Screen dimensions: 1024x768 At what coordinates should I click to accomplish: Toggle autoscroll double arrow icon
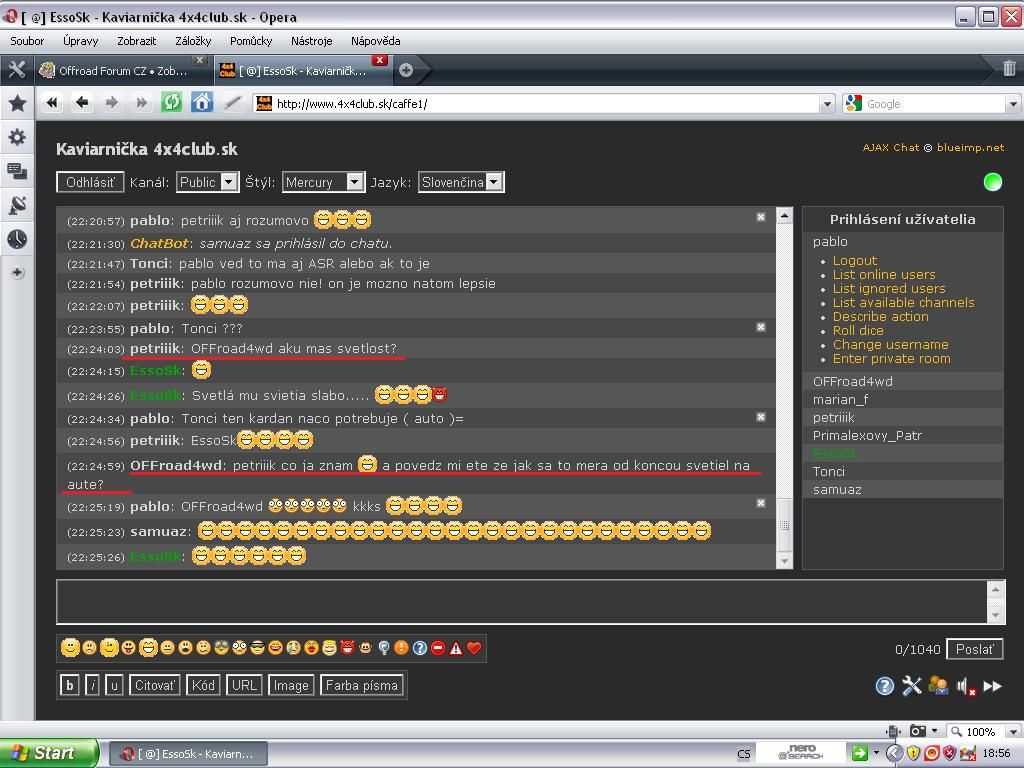point(993,686)
